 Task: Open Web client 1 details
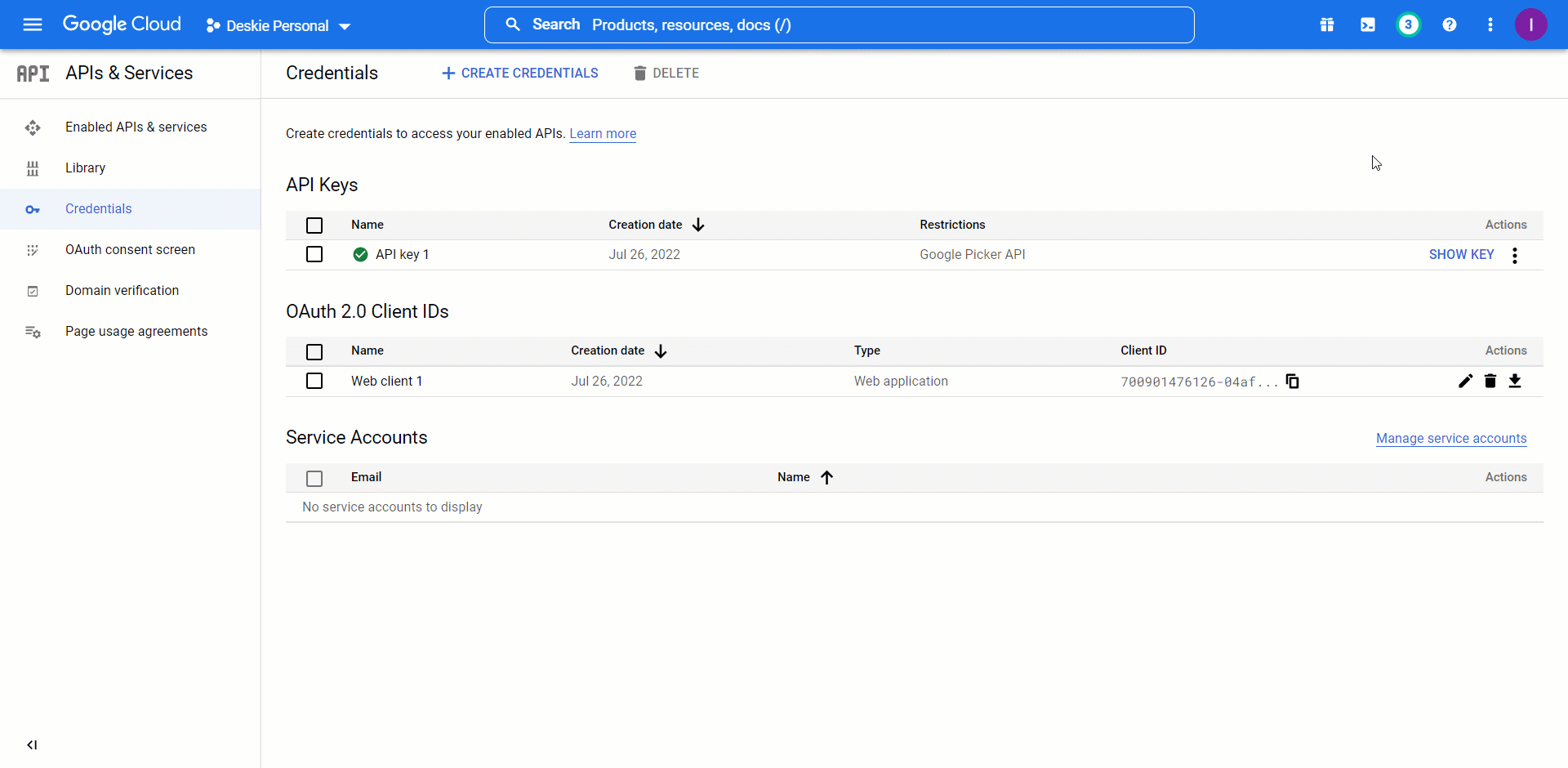click(x=387, y=381)
